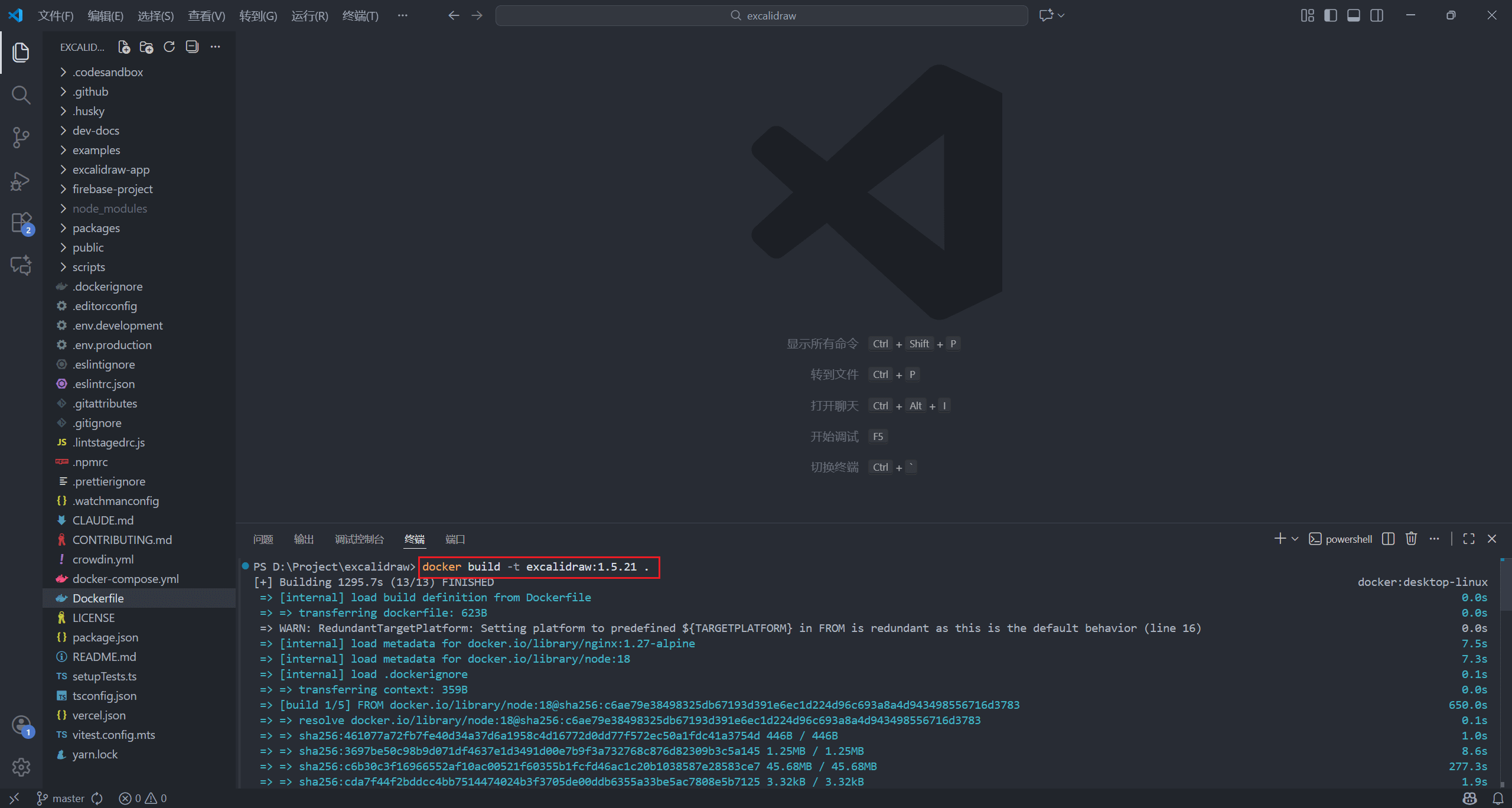Click the New File icon in explorer
1512x808 pixels.
click(x=124, y=47)
